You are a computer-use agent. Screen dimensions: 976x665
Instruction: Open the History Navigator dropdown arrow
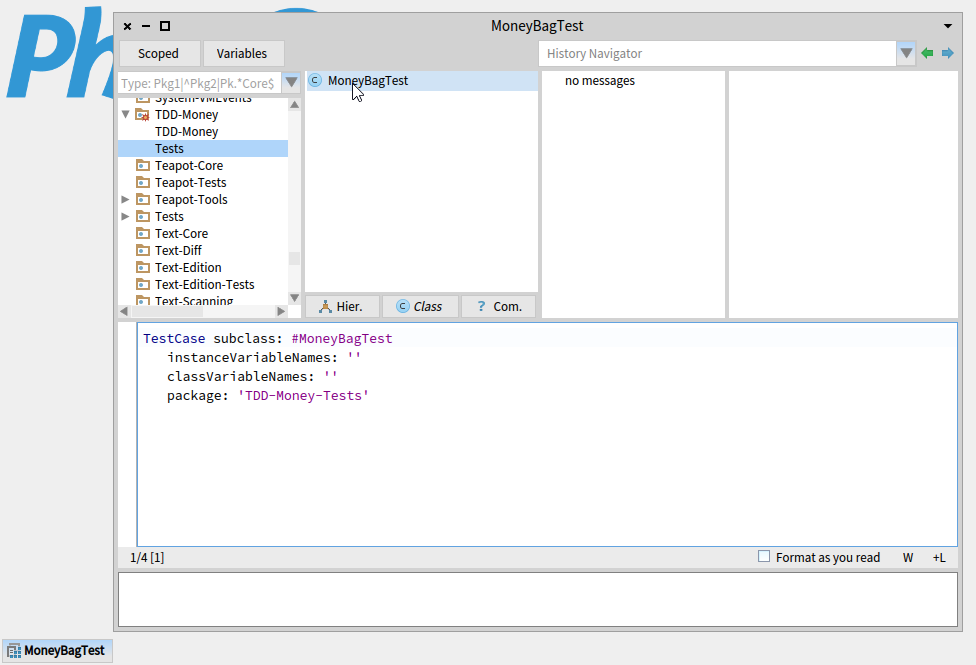coord(906,54)
